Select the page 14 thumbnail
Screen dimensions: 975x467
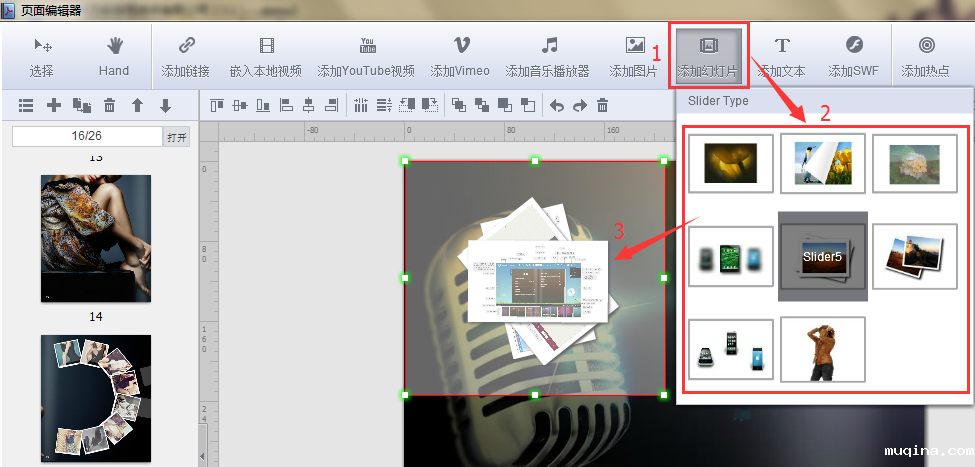[x=95, y=238]
